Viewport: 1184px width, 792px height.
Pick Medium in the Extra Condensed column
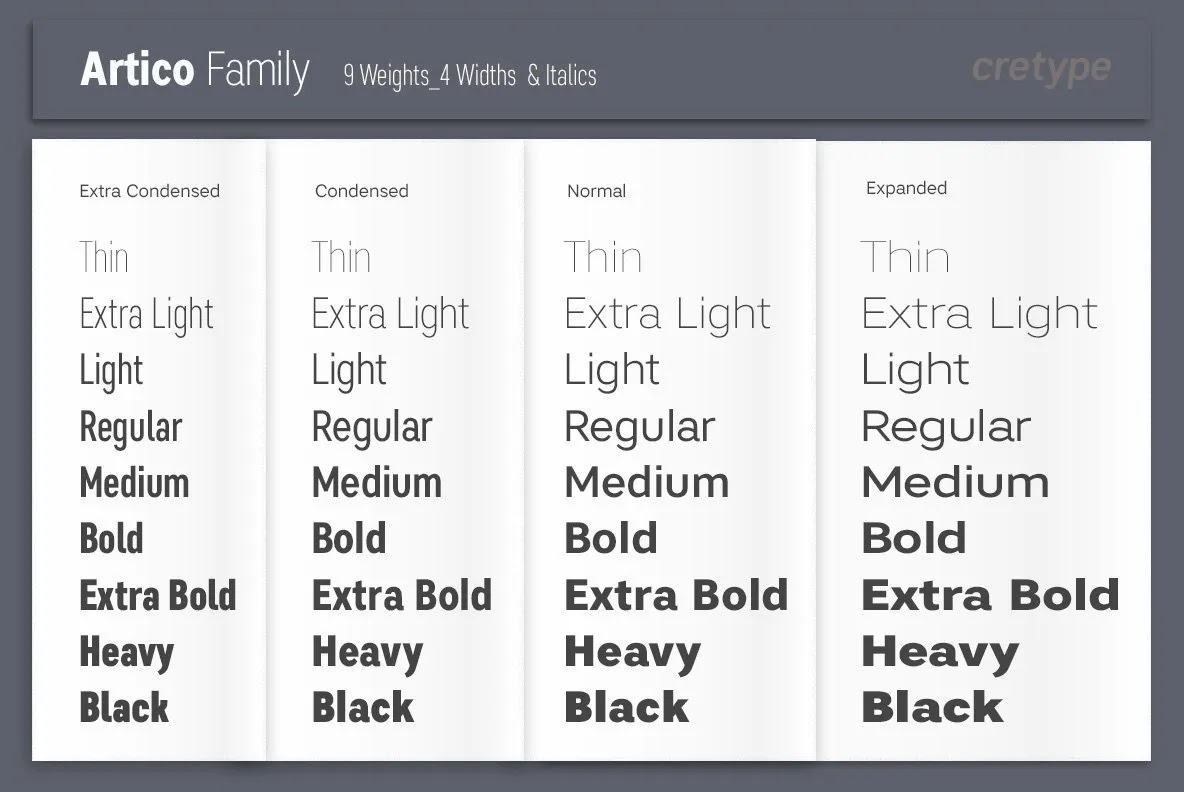pos(134,483)
